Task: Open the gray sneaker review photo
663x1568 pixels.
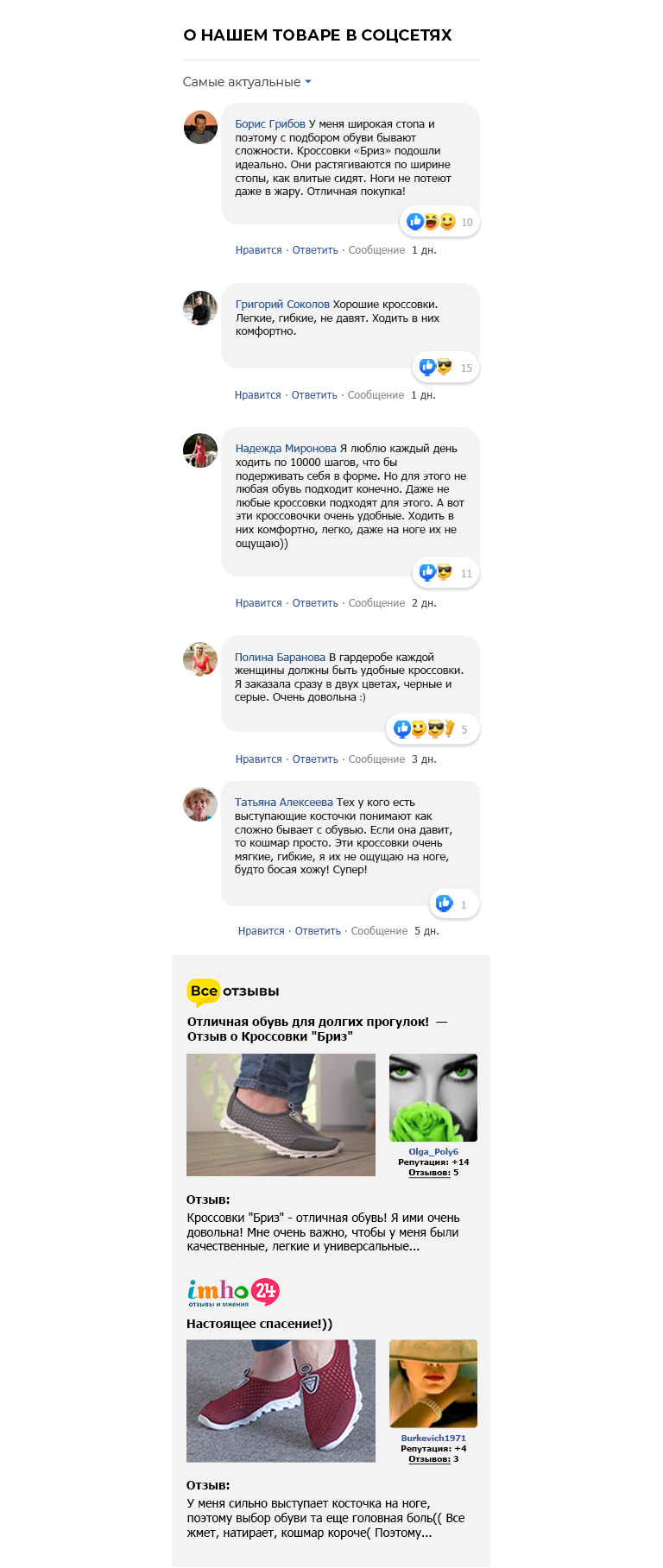Action: click(281, 1115)
